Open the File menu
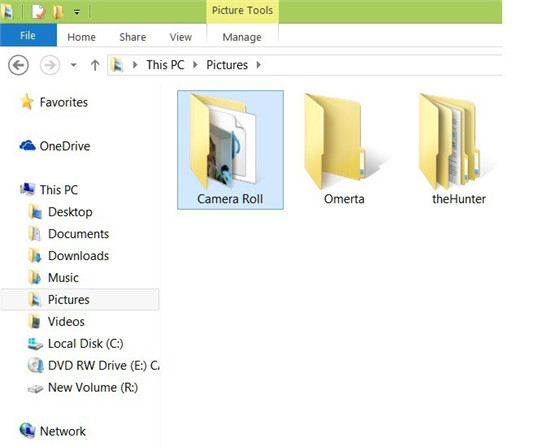 click(x=28, y=35)
